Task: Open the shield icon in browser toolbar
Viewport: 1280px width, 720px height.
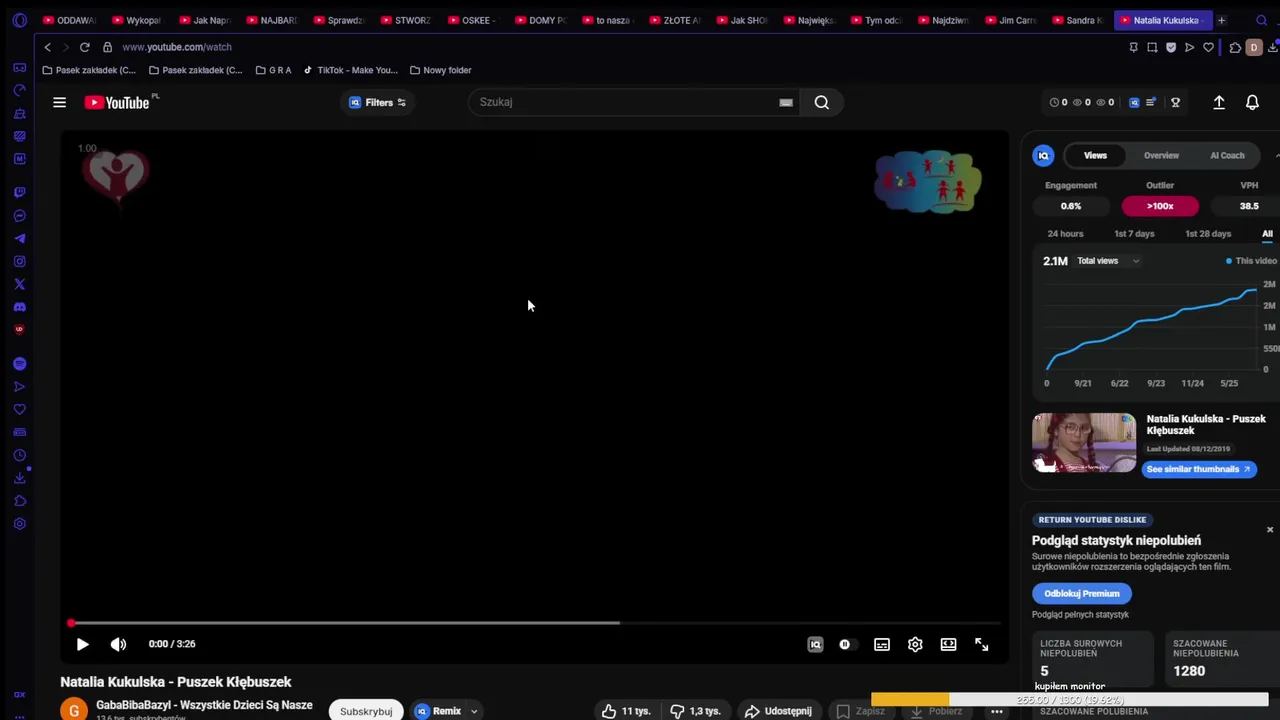Action: (1171, 47)
